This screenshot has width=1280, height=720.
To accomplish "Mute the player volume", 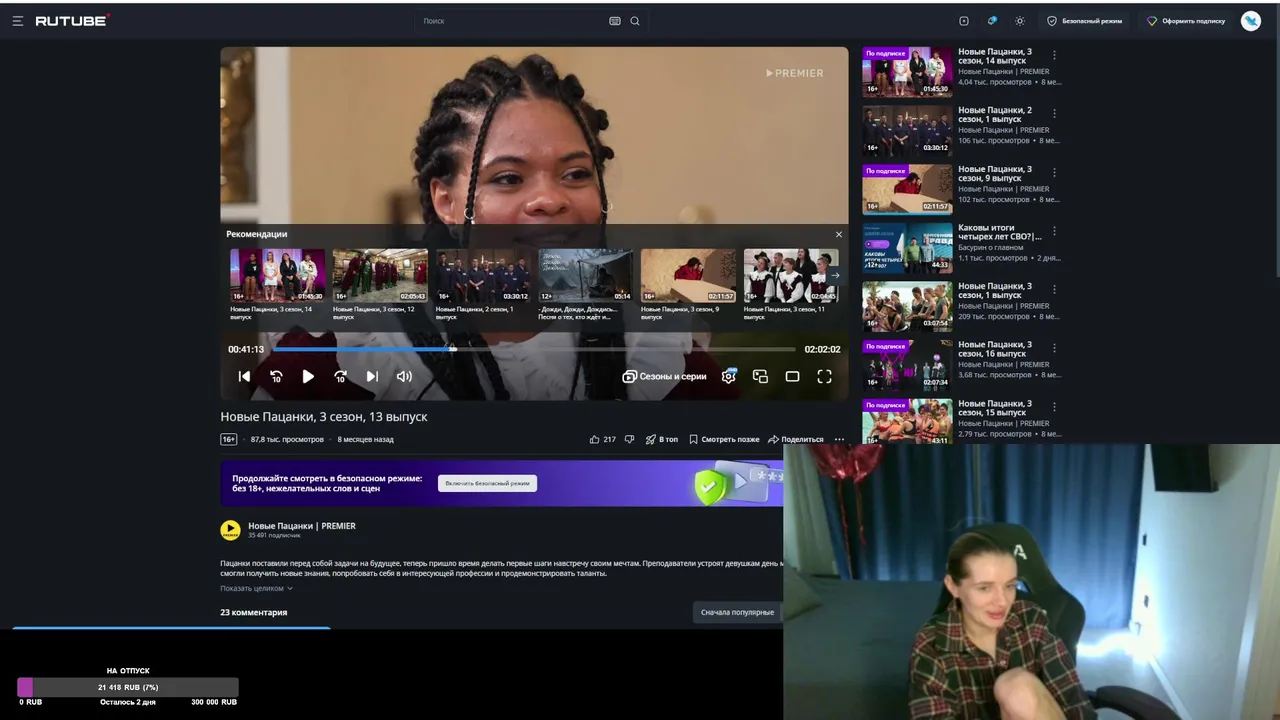I will click(404, 376).
